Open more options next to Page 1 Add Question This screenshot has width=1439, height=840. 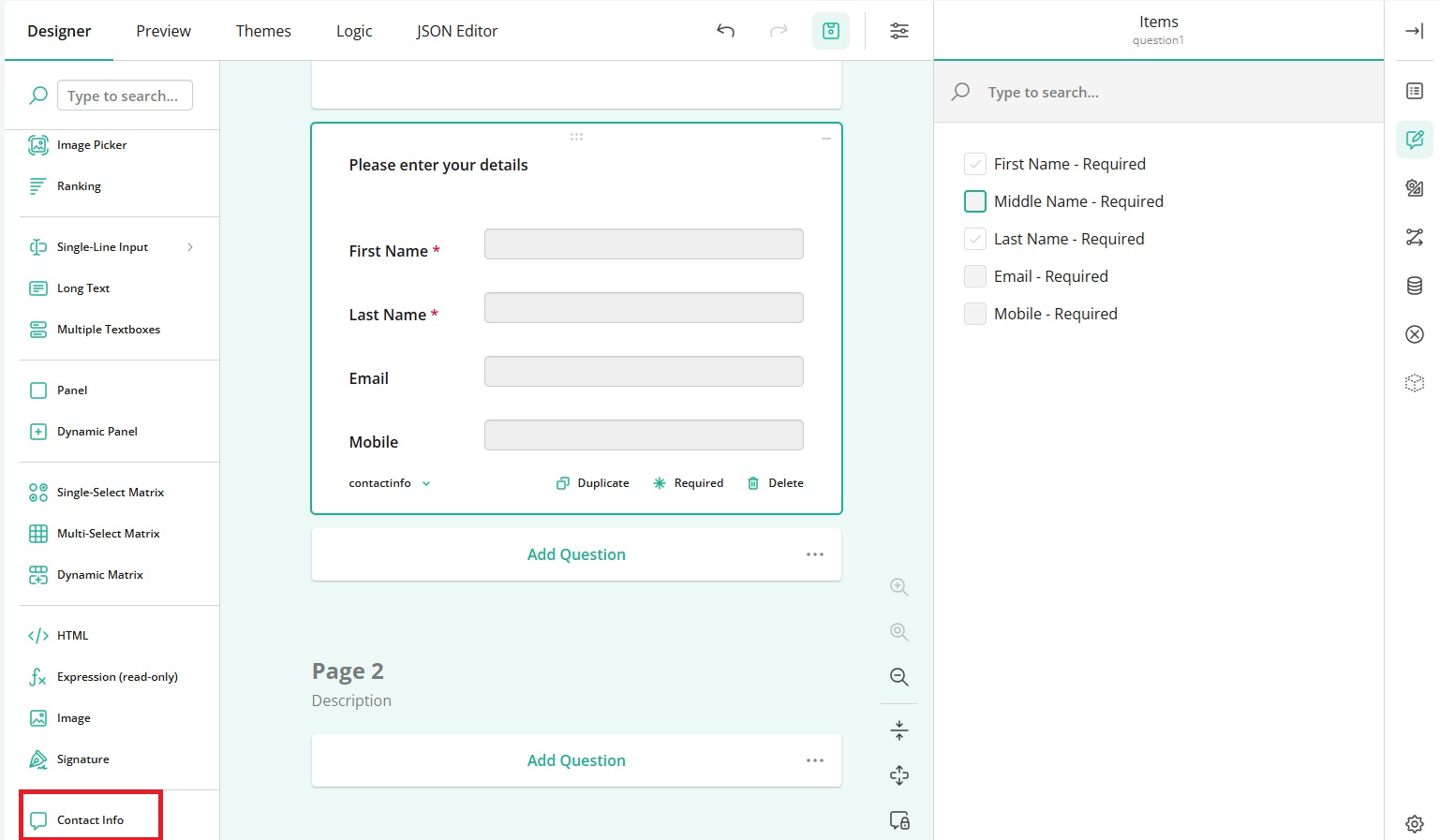click(815, 554)
